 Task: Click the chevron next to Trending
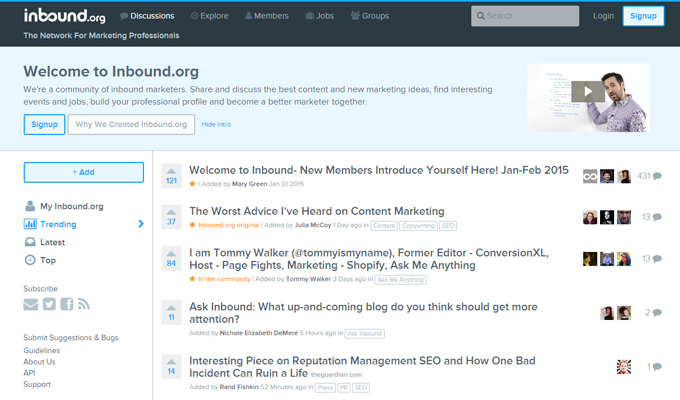click(x=141, y=224)
